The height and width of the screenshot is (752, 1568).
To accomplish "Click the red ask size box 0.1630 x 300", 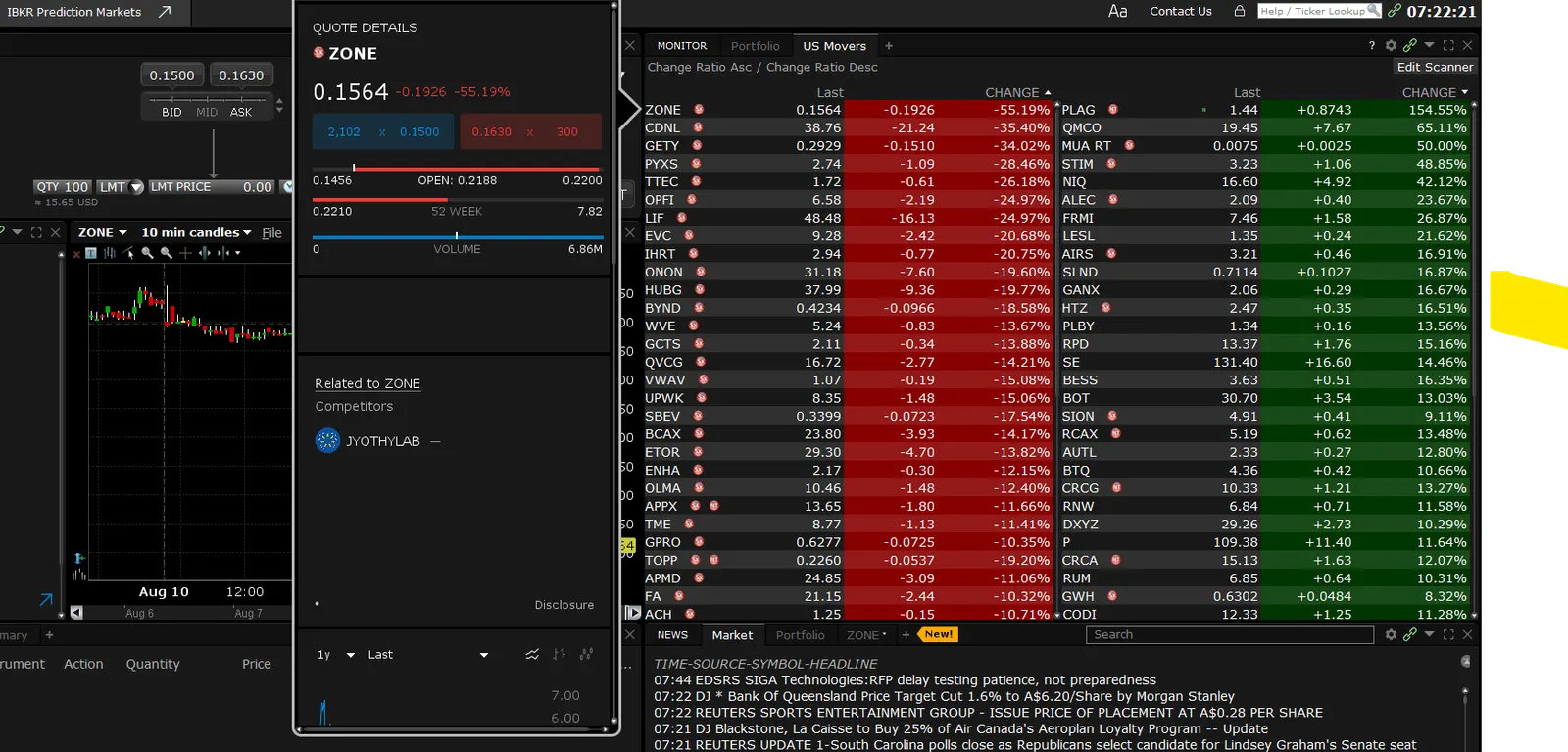I will (531, 131).
